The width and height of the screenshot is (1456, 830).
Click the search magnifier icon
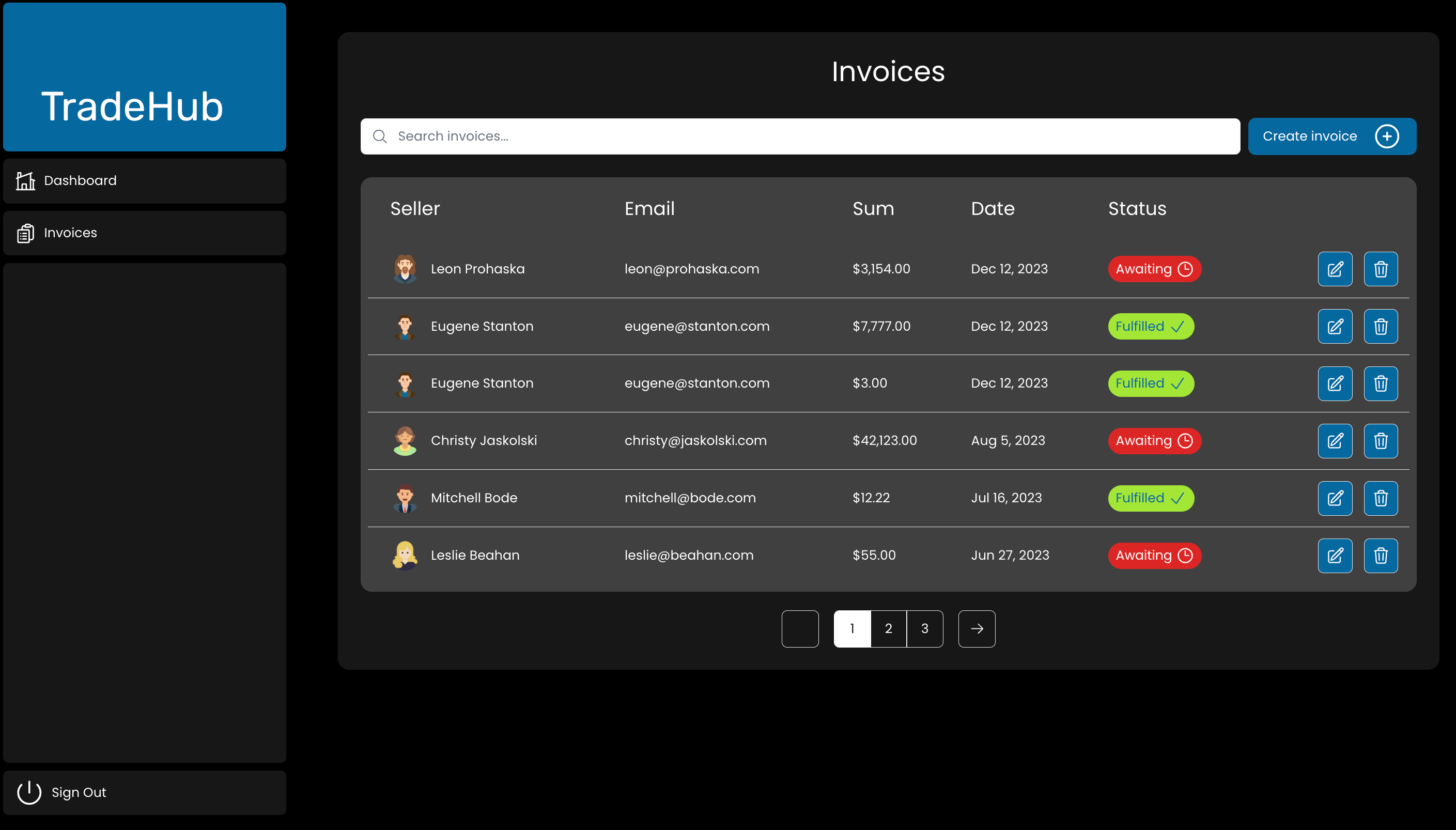380,136
